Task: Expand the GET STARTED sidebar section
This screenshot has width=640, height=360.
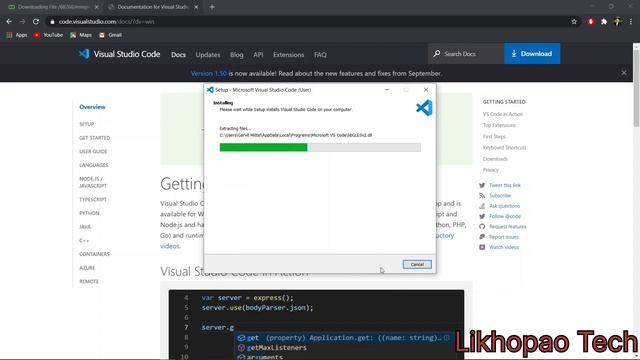Action: pyautogui.click(x=95, y=138)
